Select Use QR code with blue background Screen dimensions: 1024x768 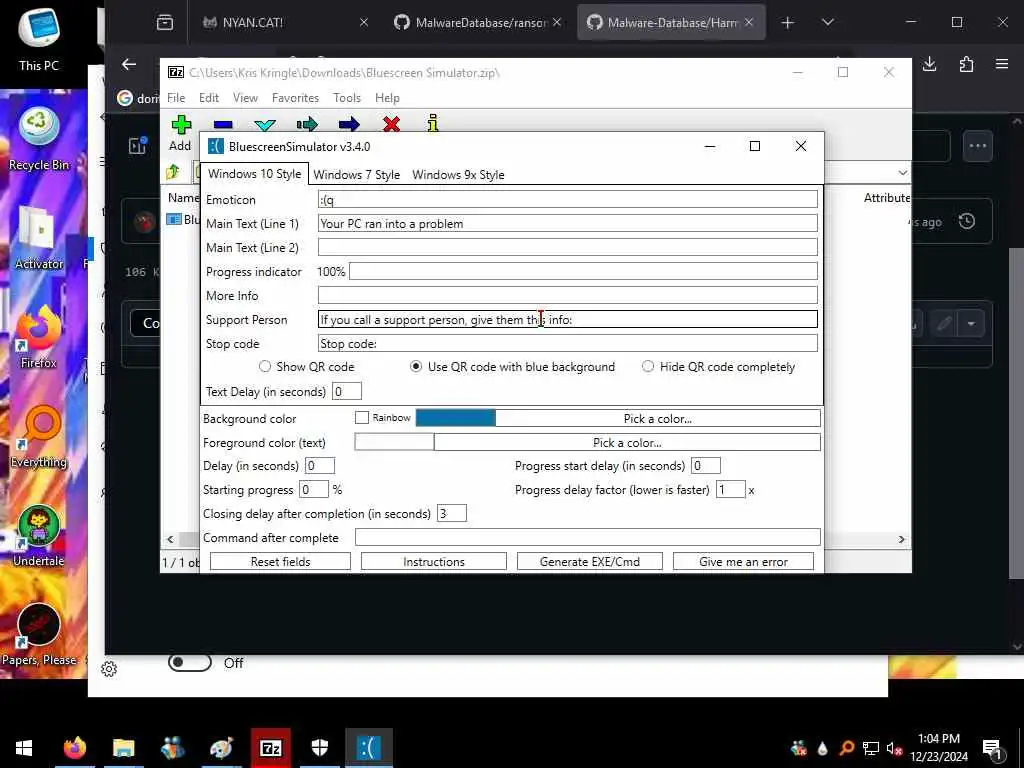[415, 366]
